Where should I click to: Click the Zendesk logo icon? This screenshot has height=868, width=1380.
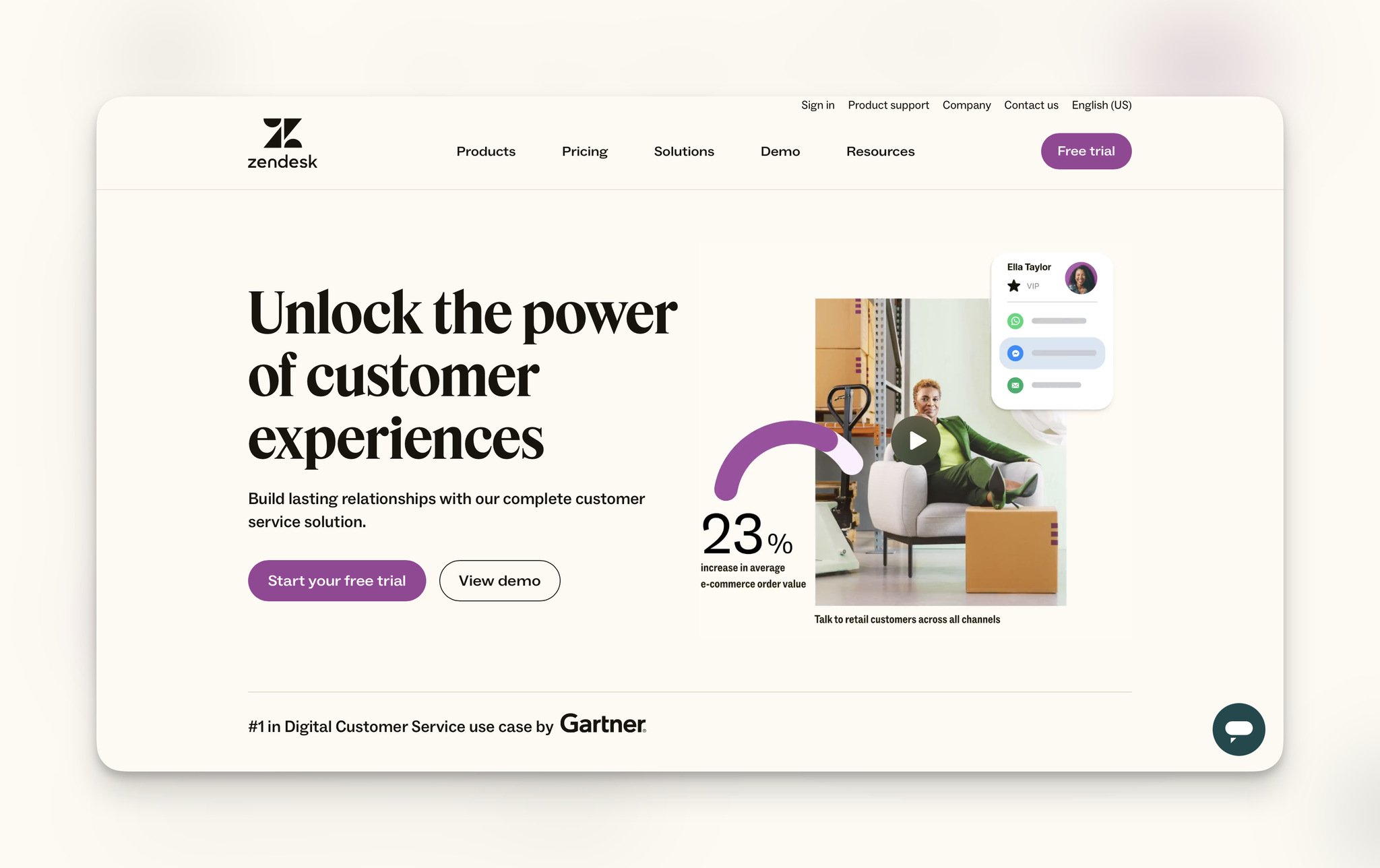(x=282, y=132)
